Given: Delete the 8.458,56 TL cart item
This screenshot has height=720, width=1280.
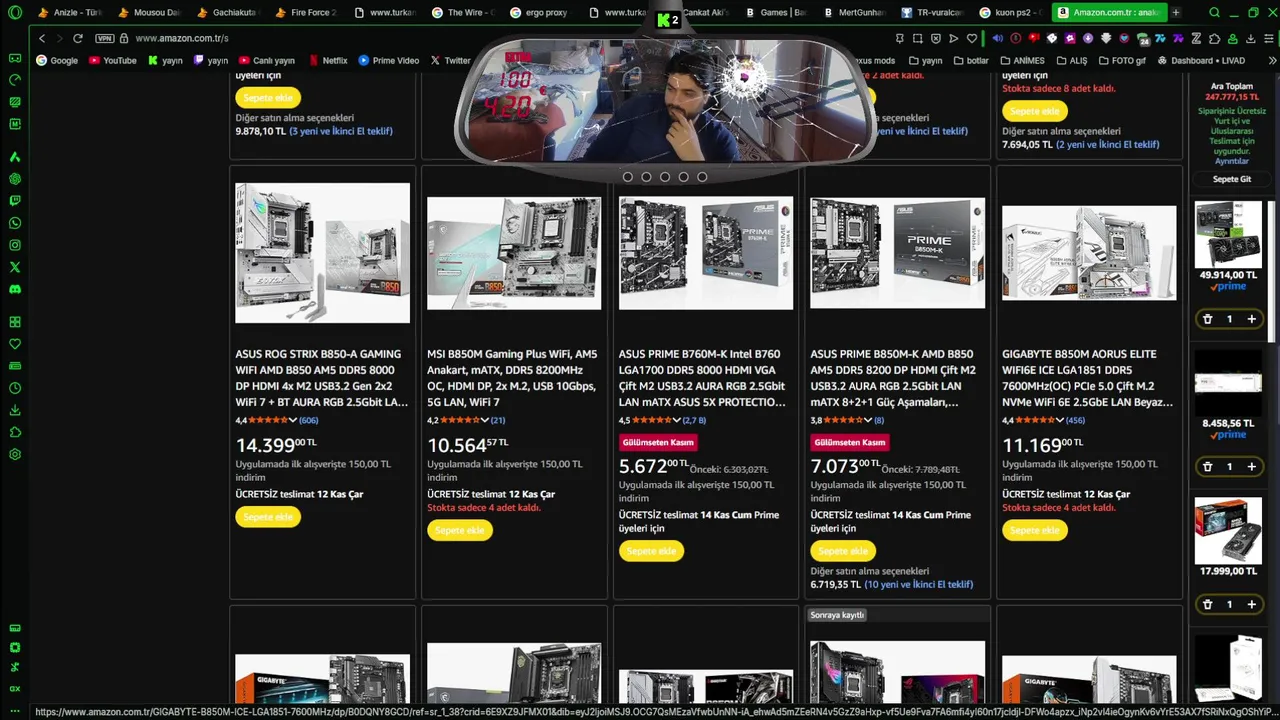Looking at the screenshot, I should 1207,467.
